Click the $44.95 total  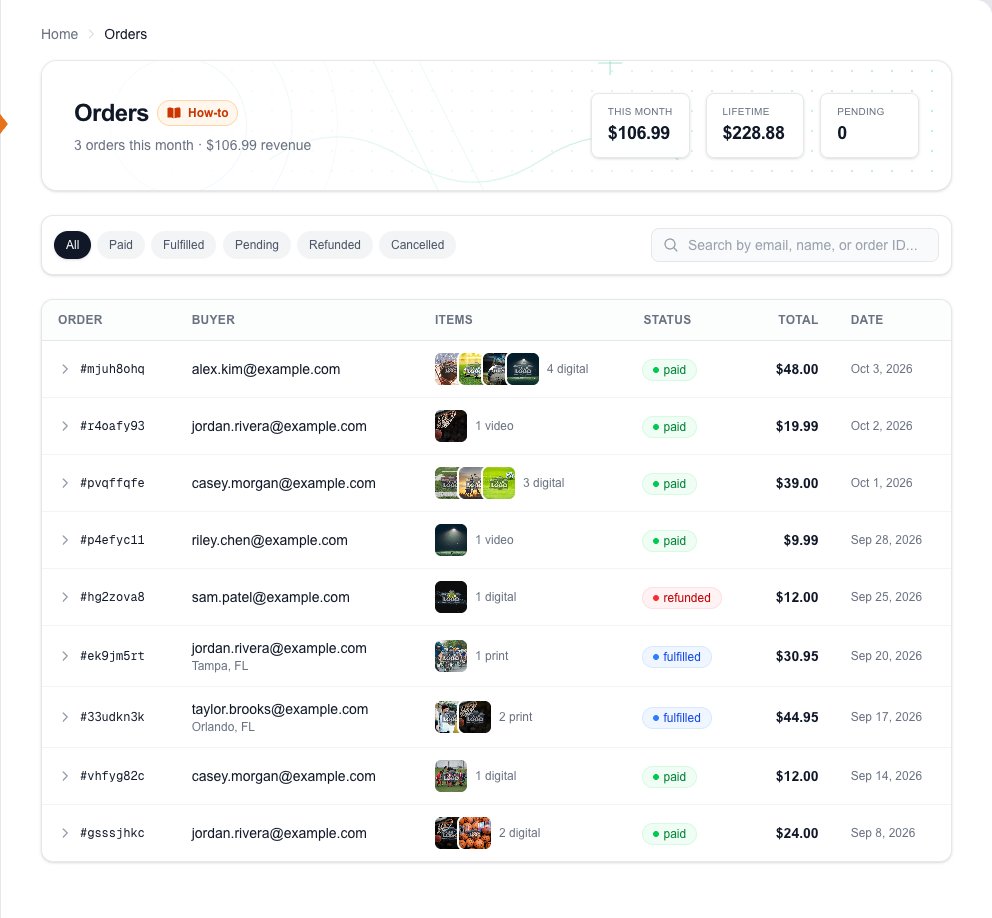point(797,717)
